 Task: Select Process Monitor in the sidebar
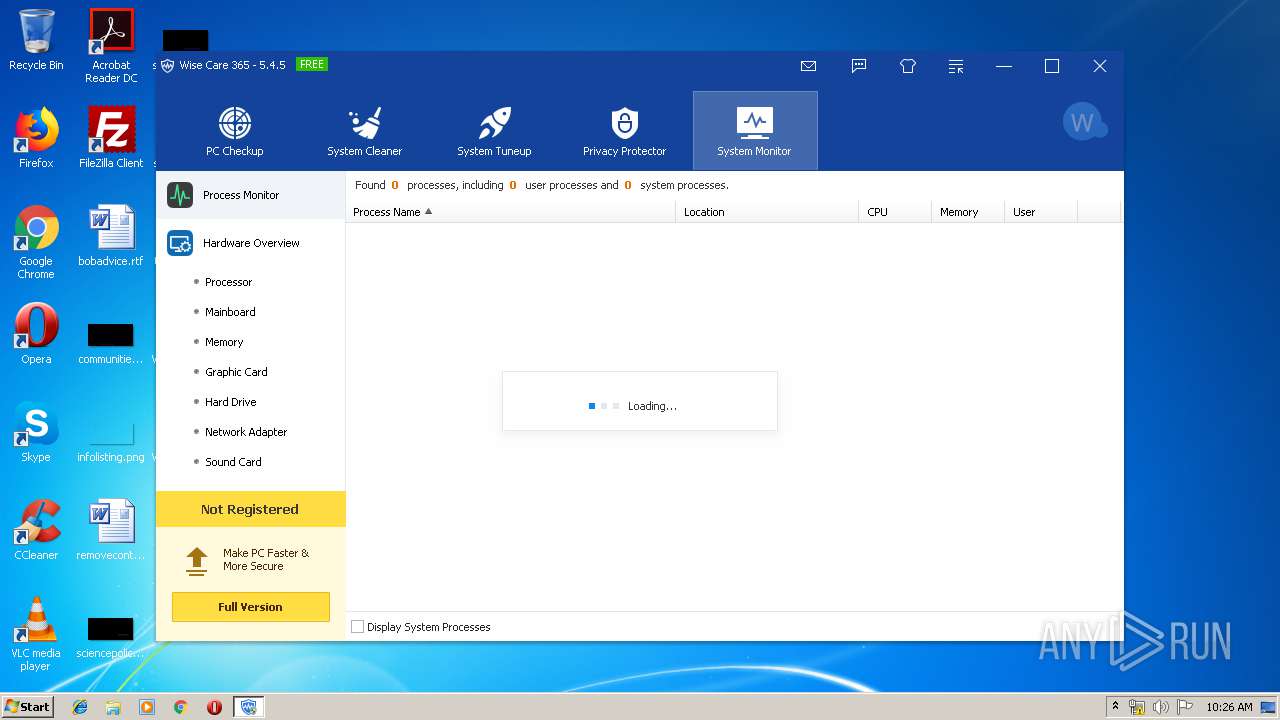click(x=250, y=195)
